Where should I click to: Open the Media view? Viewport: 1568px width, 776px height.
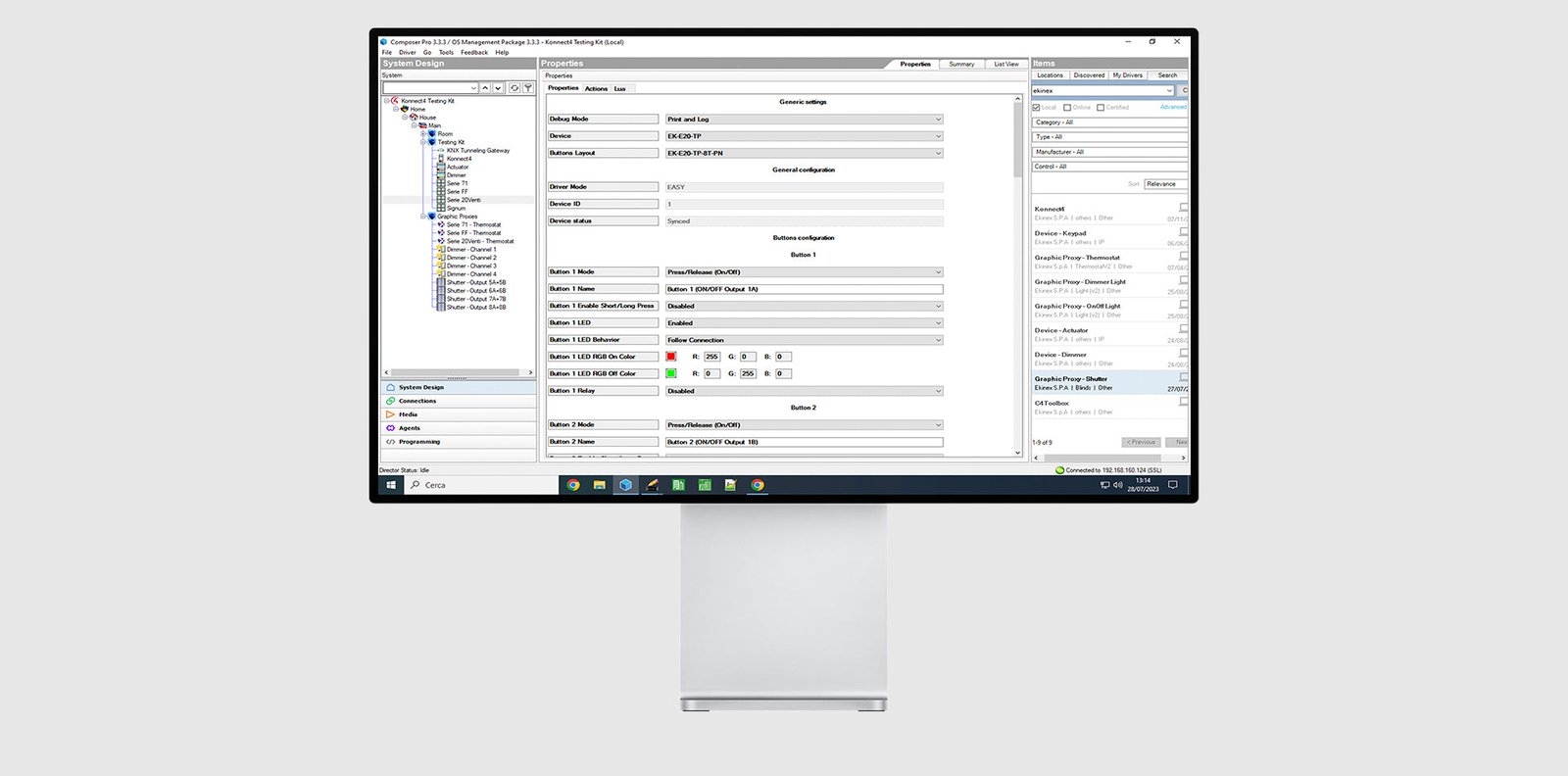point(459,414)
